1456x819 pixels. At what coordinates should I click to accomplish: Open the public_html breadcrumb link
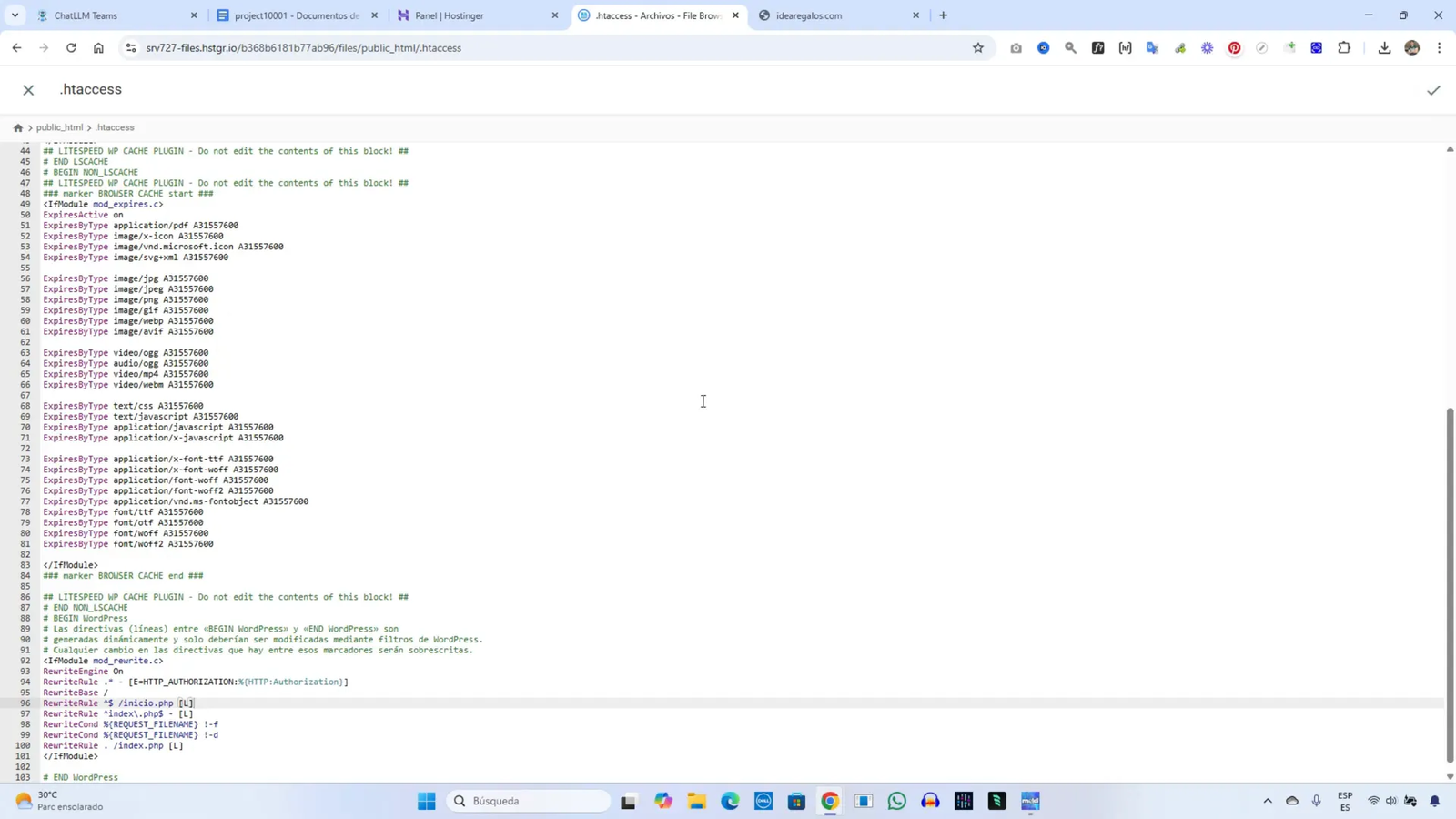tap(59, 127)
